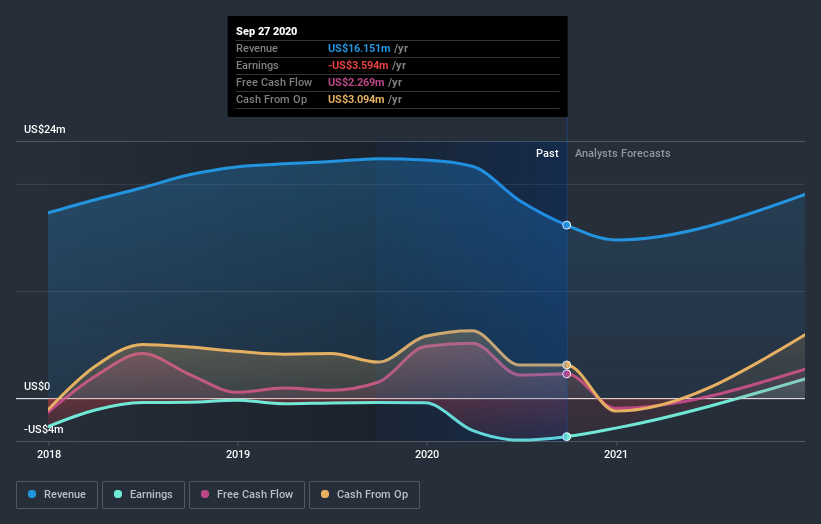Click the 2021 axis label
The width and height of the screenshot is (821, 524).
[x=616, y=454]
